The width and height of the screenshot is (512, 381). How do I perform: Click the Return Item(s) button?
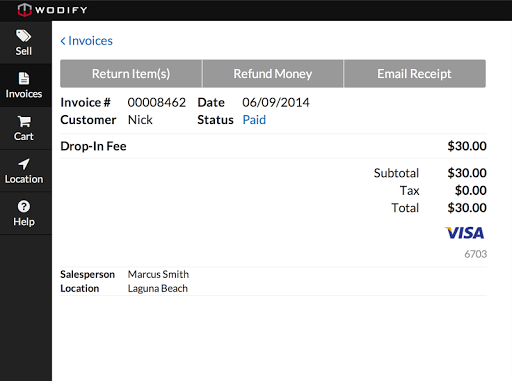click(131, 74)
